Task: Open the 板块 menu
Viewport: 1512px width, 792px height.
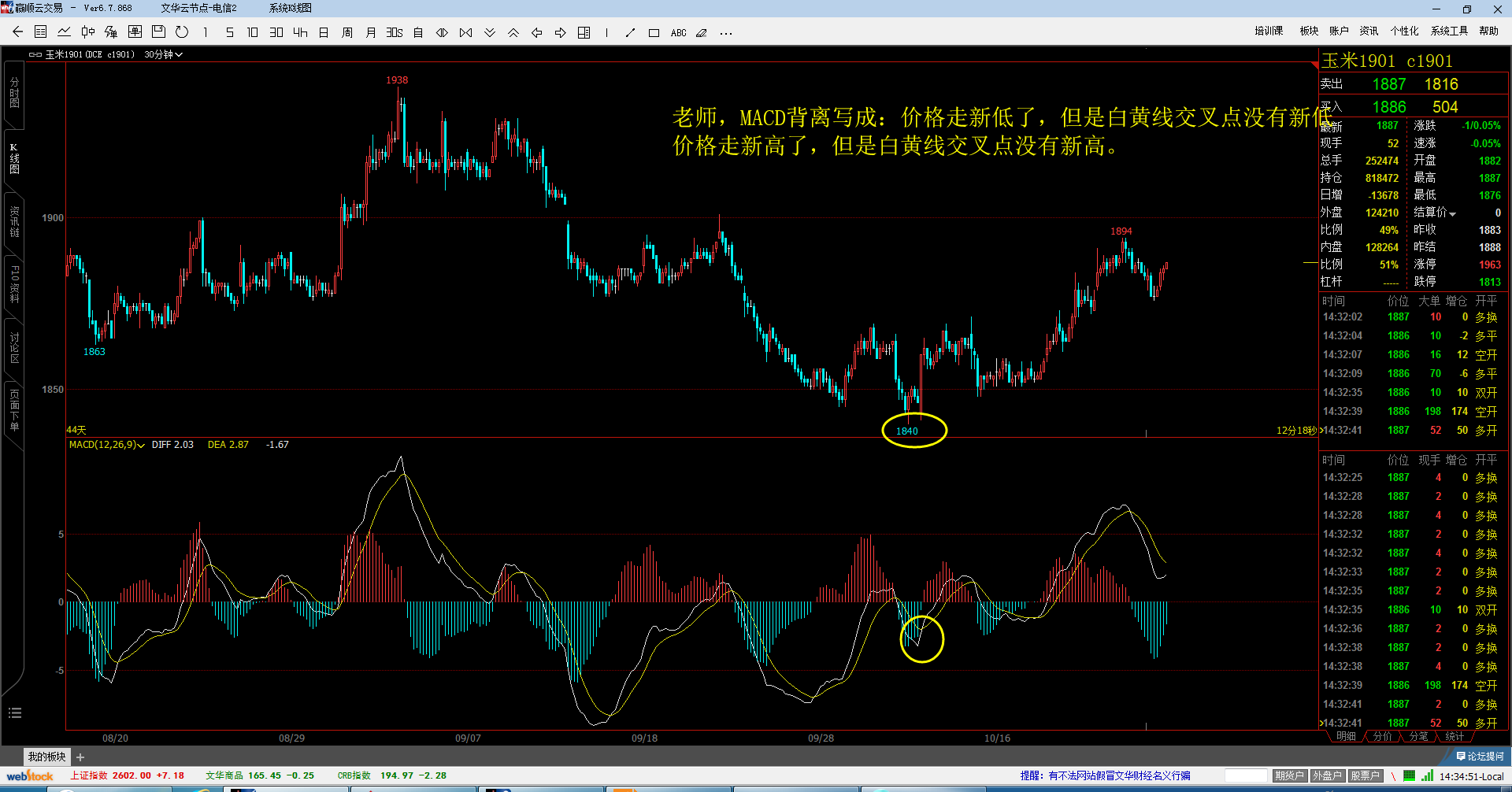Action: (x=1309, y=31)
